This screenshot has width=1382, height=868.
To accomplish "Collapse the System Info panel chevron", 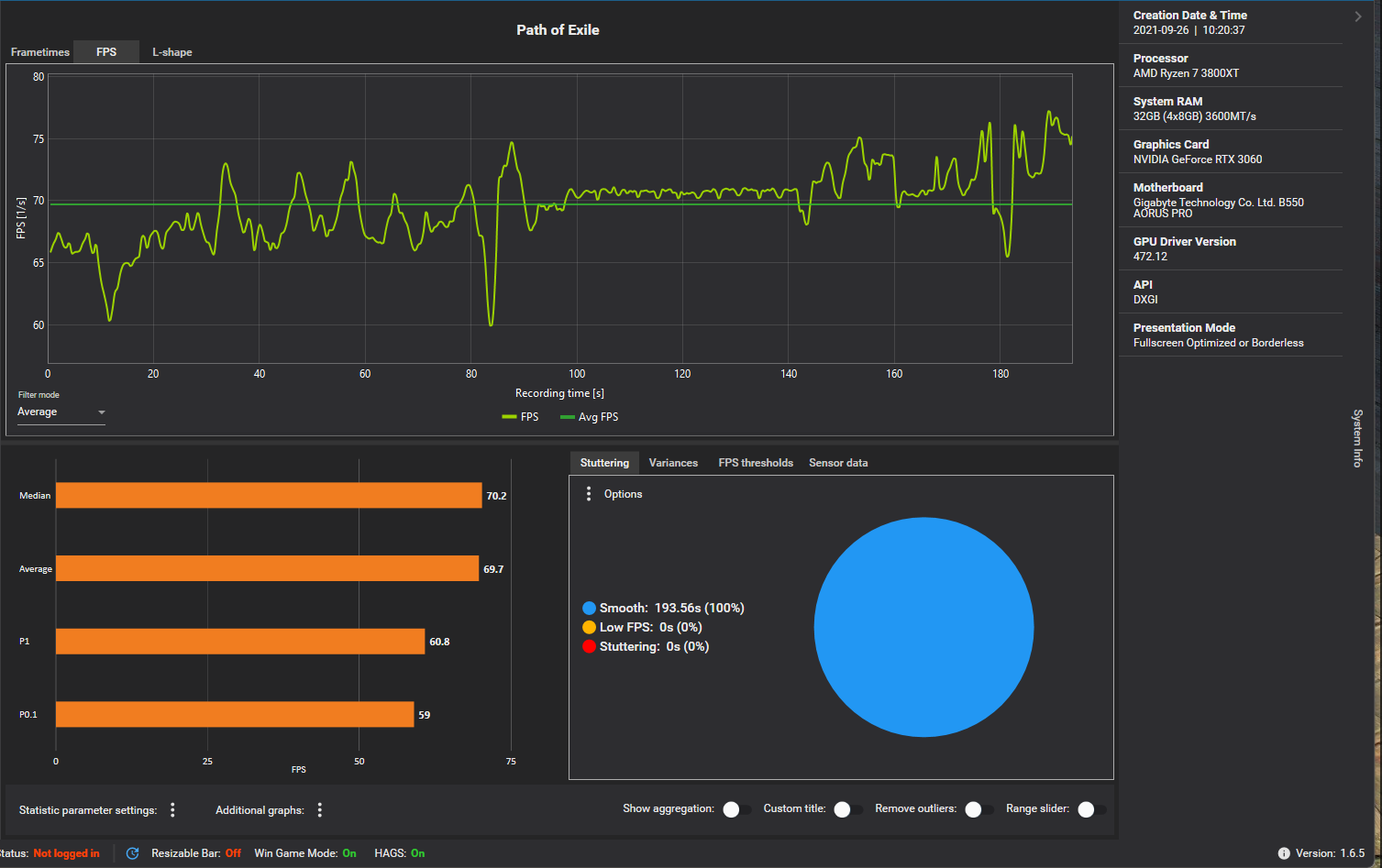I will pyautogui.click(x=1358, y=16).
